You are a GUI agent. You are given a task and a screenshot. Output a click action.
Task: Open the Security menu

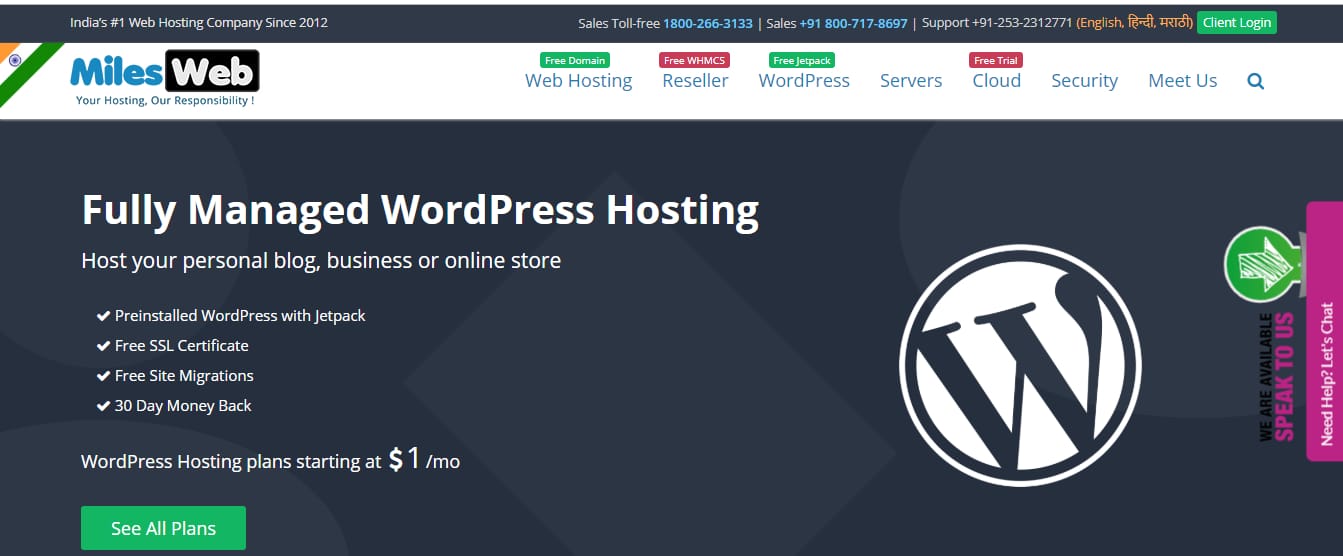pyautogui.click(x=1084, y=81)
